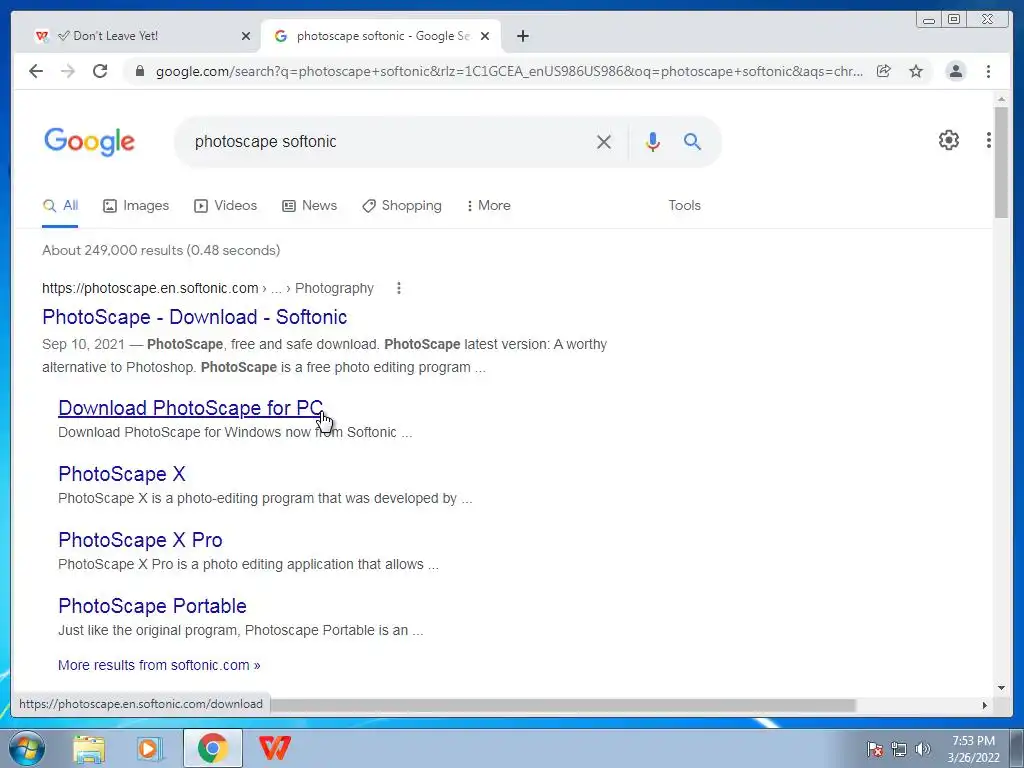Open network status tray icon
This screenshot has height=768, width=1024.
tap(899, 749)
